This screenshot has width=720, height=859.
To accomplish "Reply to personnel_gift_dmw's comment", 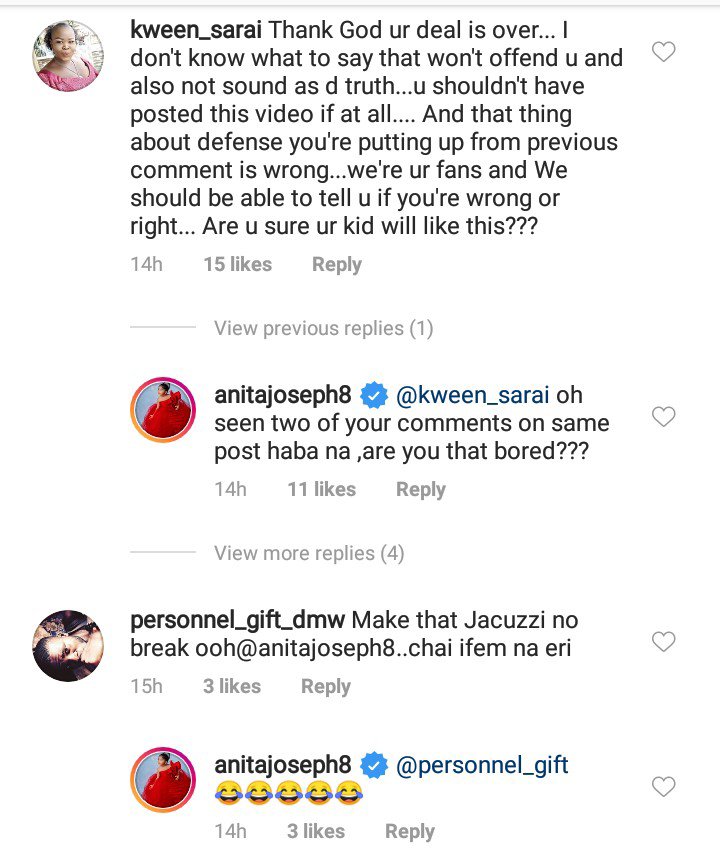I will (325, 686).
